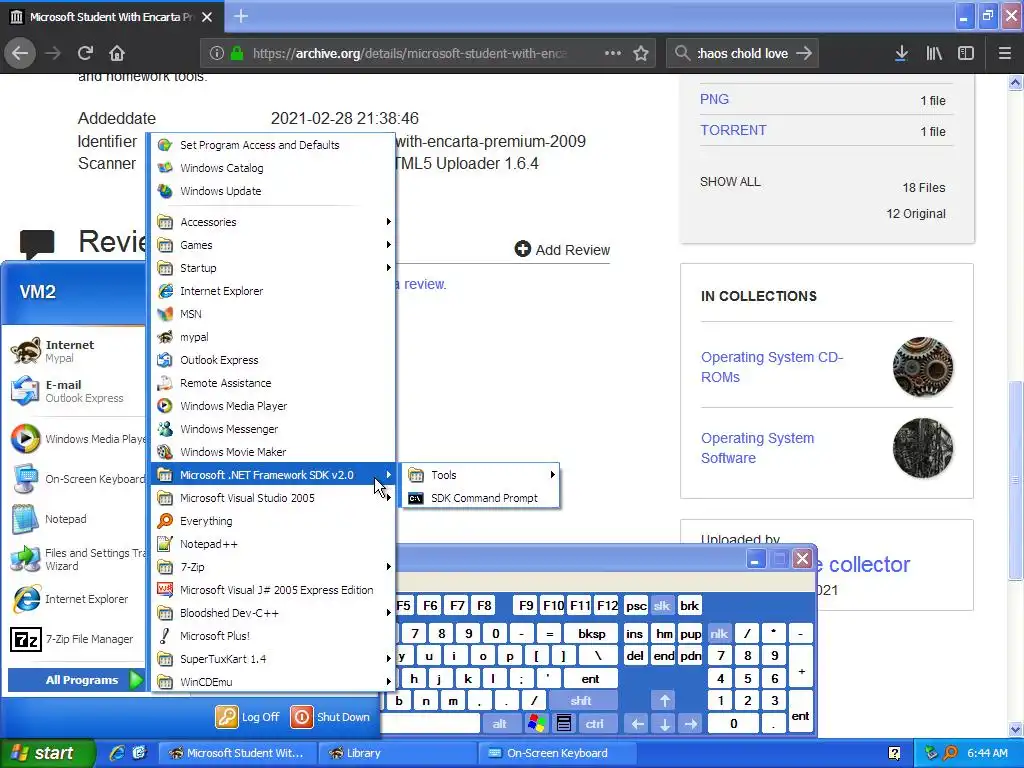Click the browser page vertical scrollbar
Screen dimensions: 1024x768
click(1015, 479)
